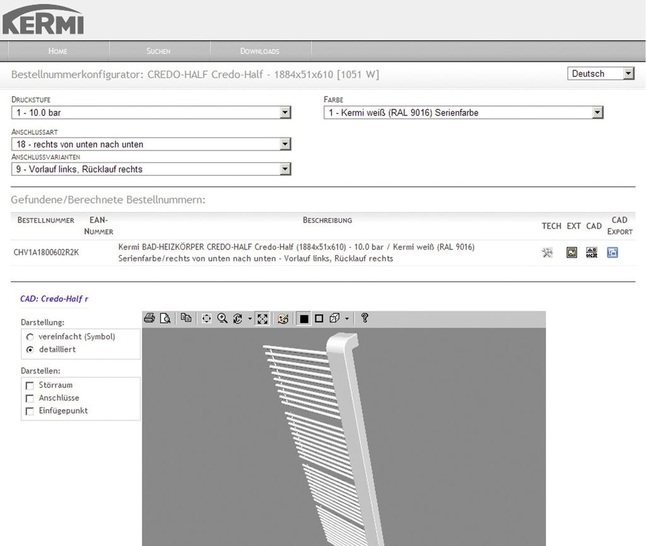Enable the Störraum checkbox
The height and width of the screenshot is (546, 646).
point(30,385)
